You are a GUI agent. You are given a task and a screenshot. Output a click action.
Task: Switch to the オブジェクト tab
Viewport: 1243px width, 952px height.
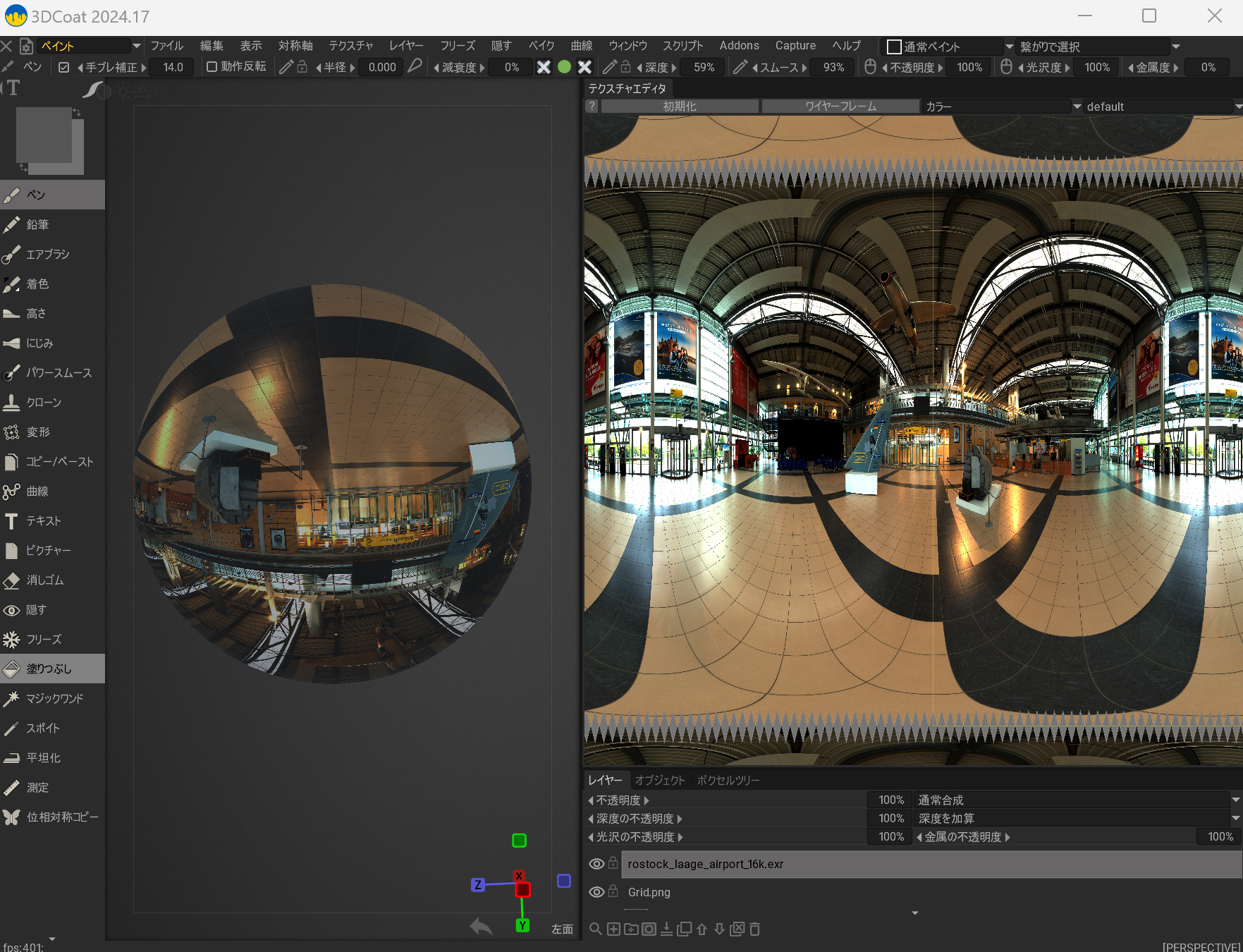[x=659, y=780]
